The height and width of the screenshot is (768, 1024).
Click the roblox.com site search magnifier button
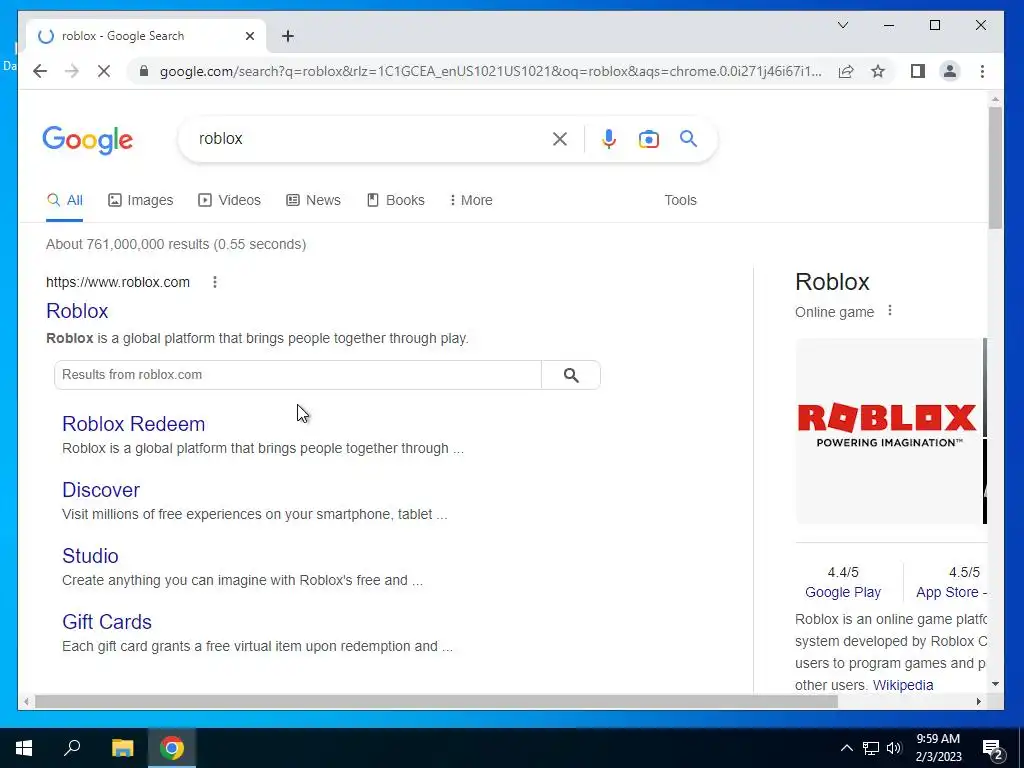(x=571, y=375)
